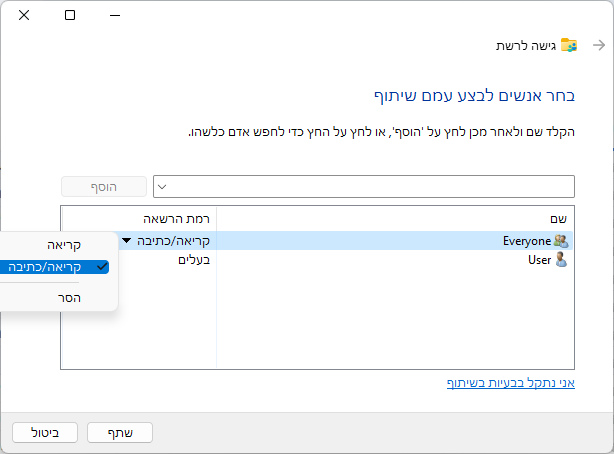Click inside the name entry text field

370,186
